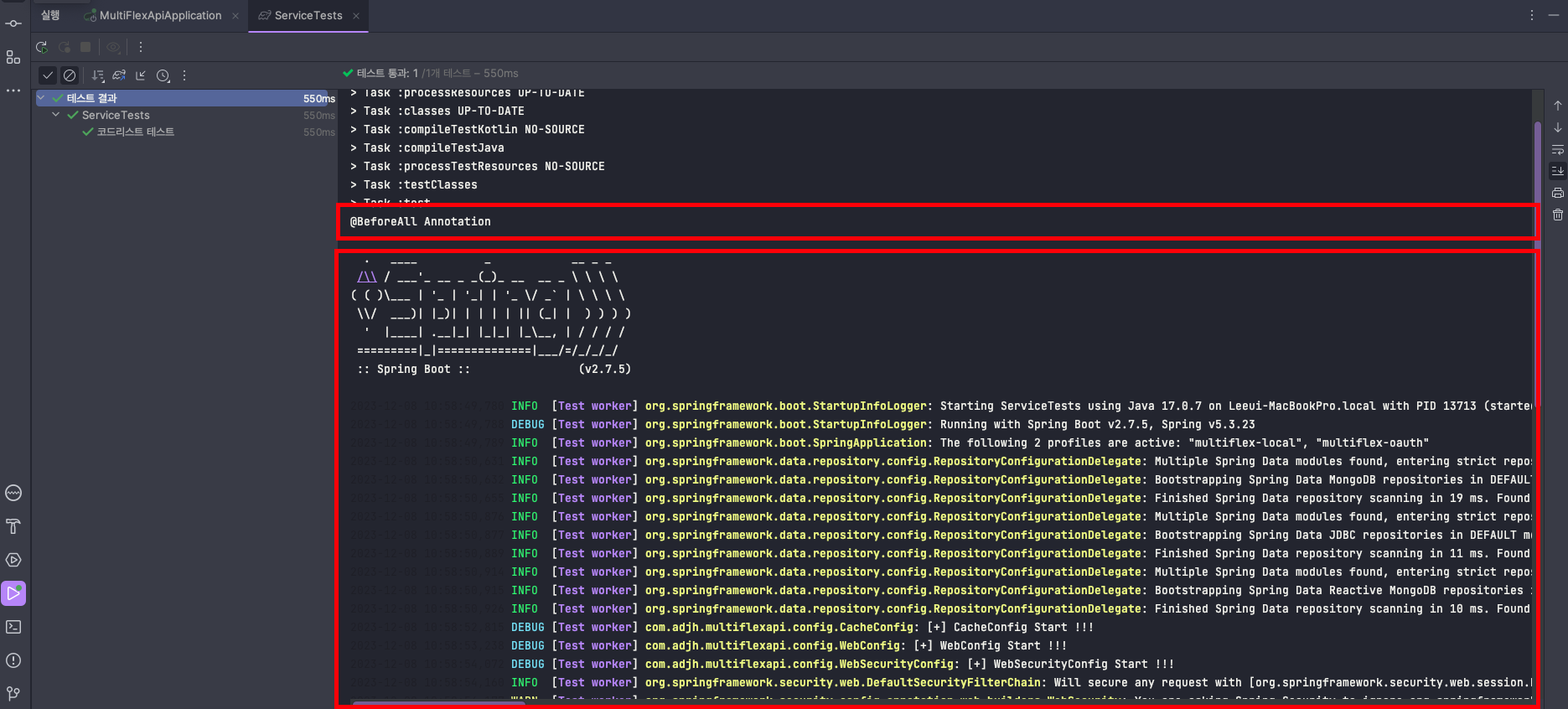Viewport: 1568px width, 709px height.
Task: Click the WebSecurityConfig Start log line
Action: point(763,664)
